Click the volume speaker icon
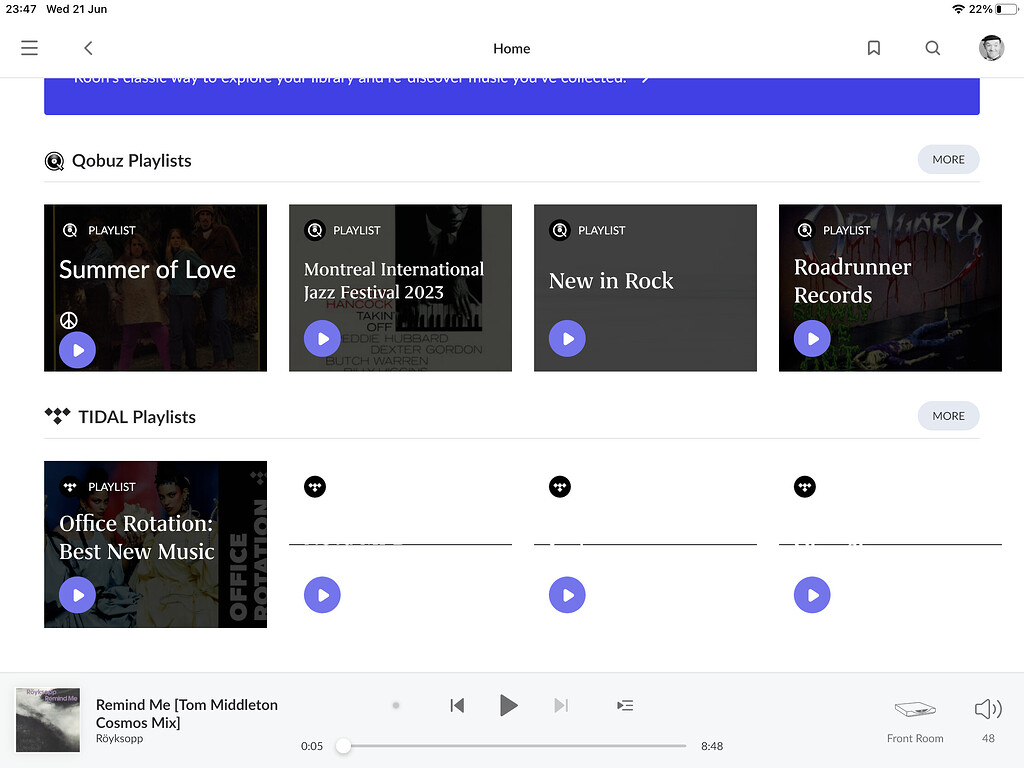 [986, 708]
